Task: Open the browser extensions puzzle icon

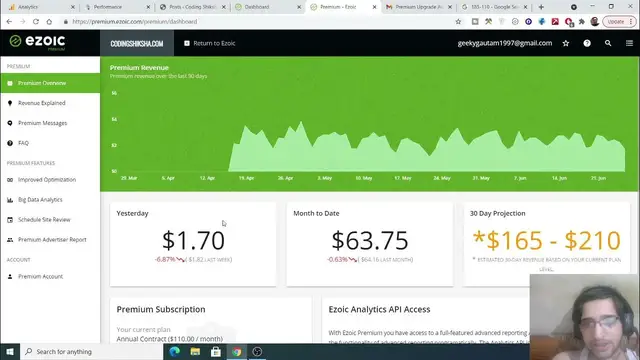Action: (582, 21)
